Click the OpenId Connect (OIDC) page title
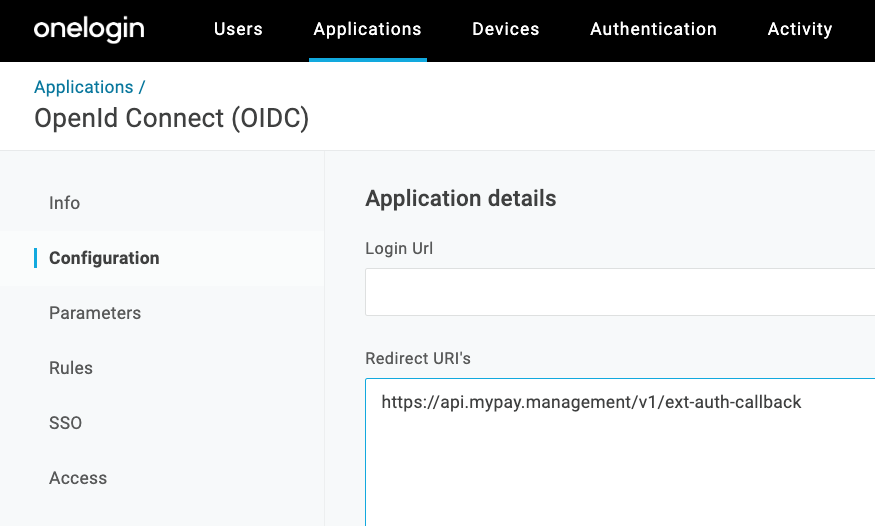 (x=171, y=118)
